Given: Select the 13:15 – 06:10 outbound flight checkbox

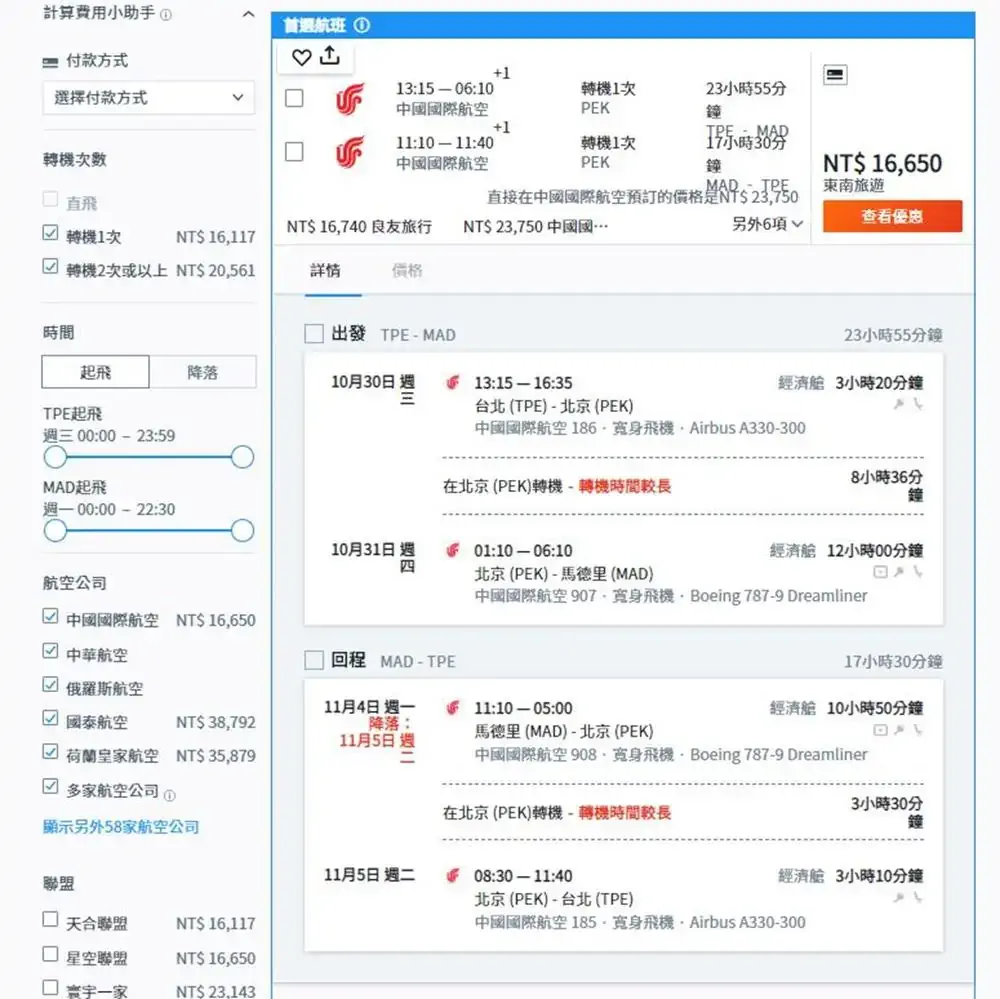Looking at the screenshot, I should pyautogui.click(x=294, y=98).
